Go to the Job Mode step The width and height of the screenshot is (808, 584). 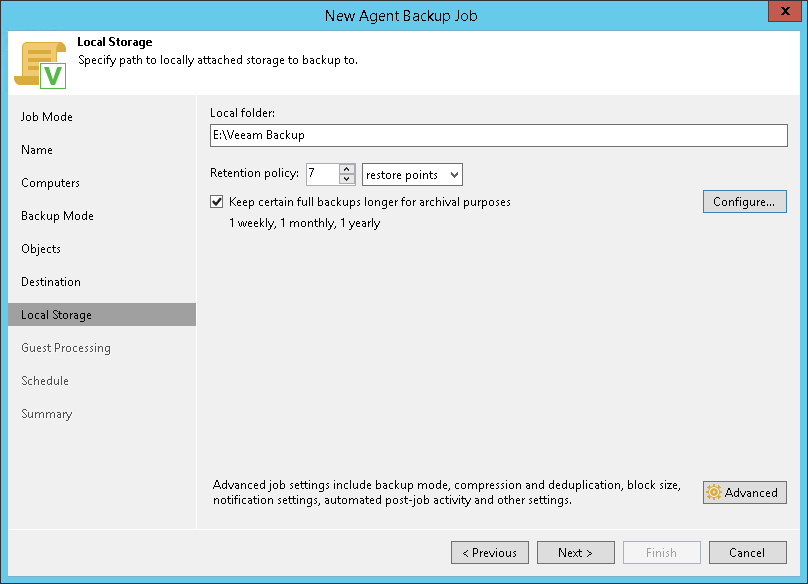(x=47, y=117)
